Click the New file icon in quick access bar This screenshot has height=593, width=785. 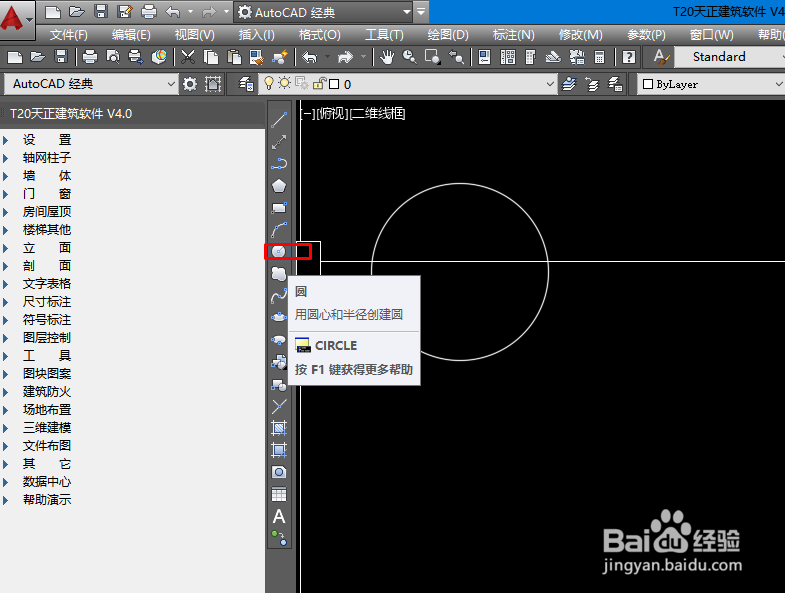53,12
